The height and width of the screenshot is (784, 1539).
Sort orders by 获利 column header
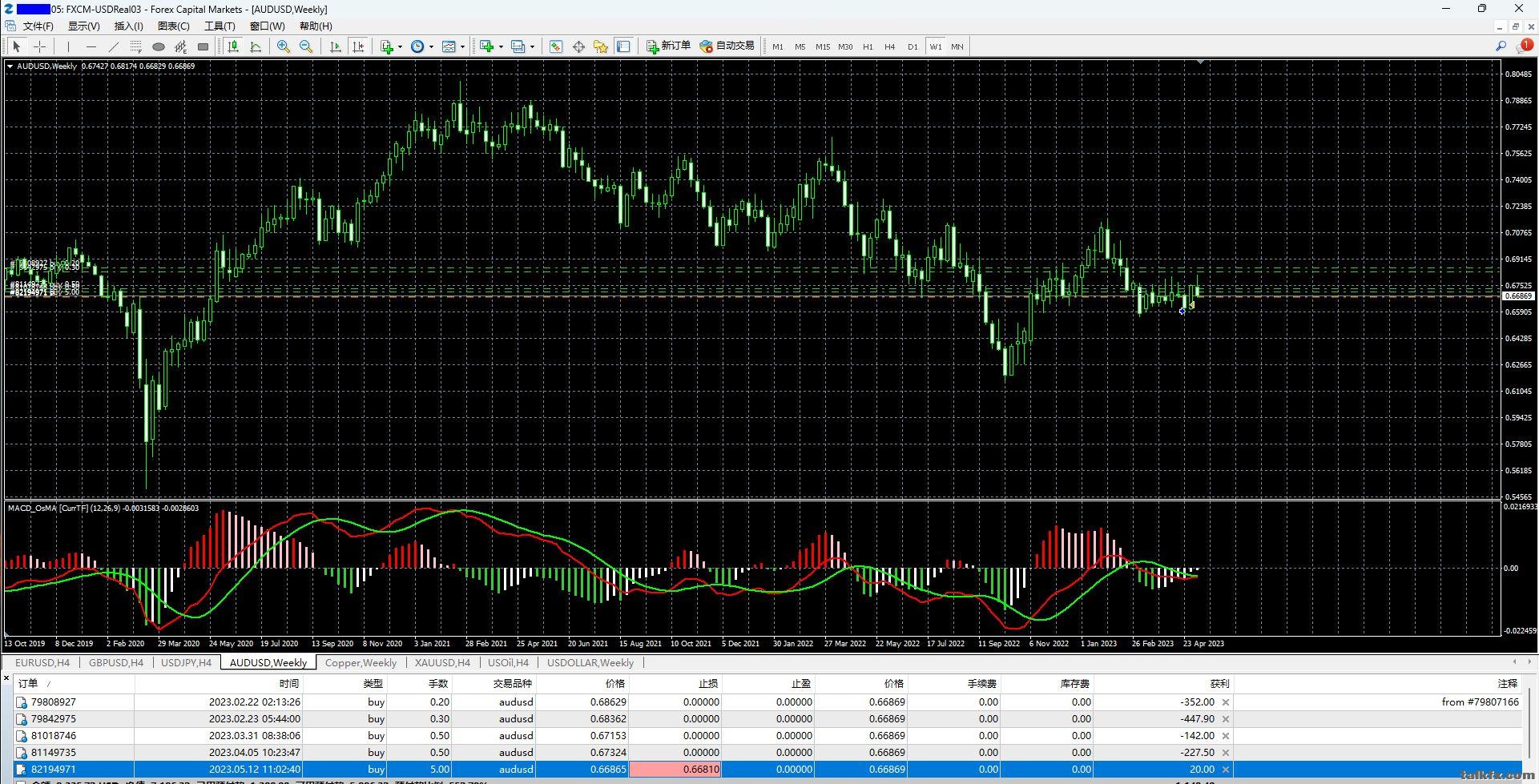(x=1162, y=684)
